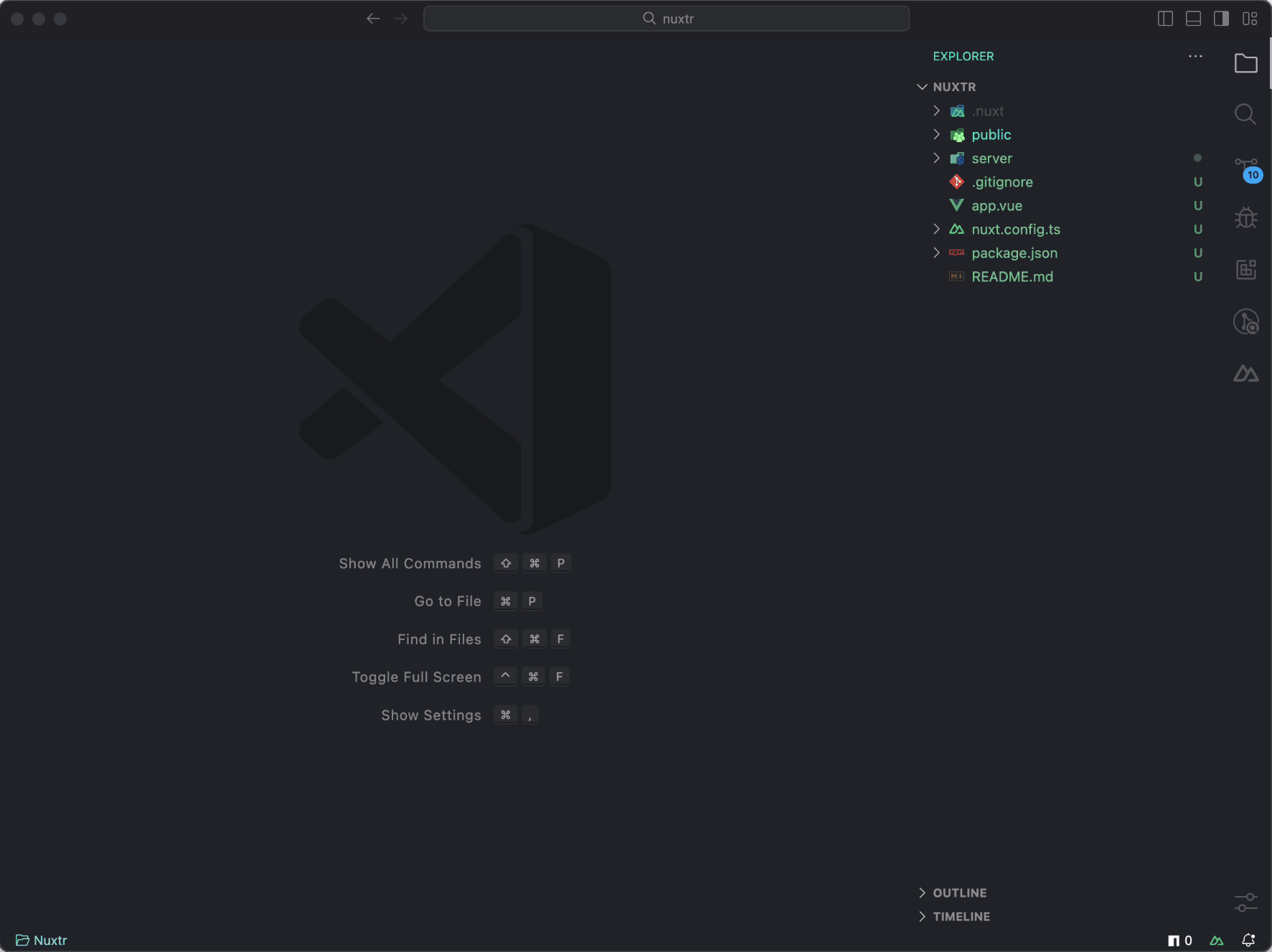Expand the TIMELINE section
The width and height of the screenshot is (1272, 952).
click(923, 916)
